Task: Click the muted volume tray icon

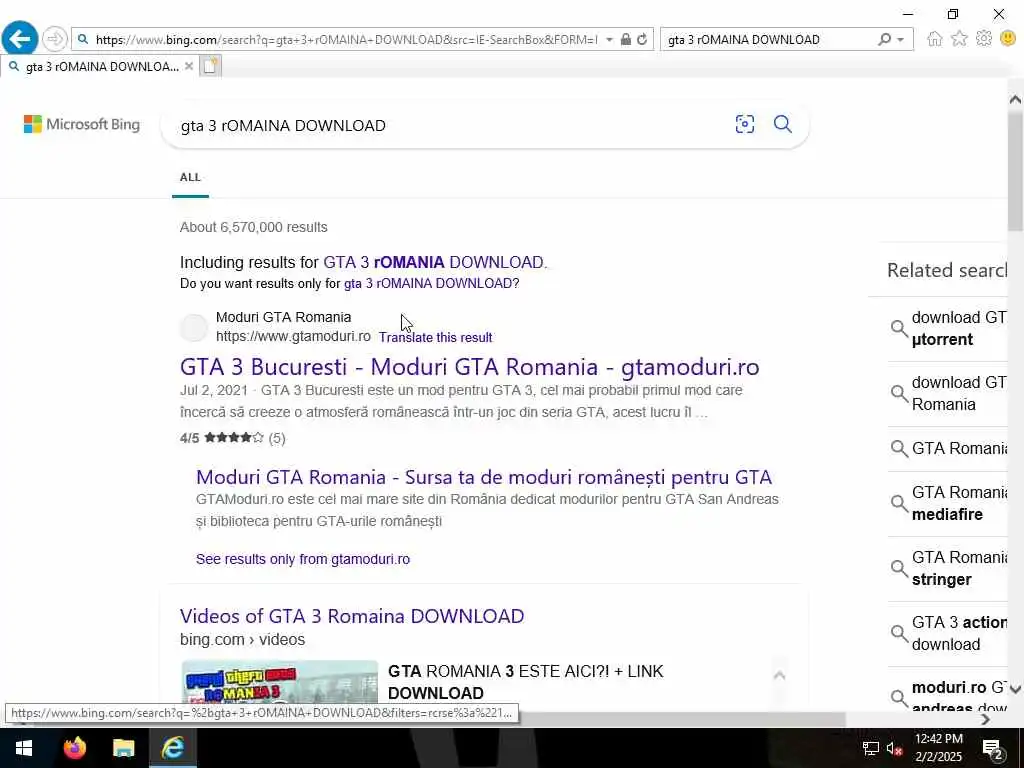Action: pyautogui.click(x=894, y=748)
